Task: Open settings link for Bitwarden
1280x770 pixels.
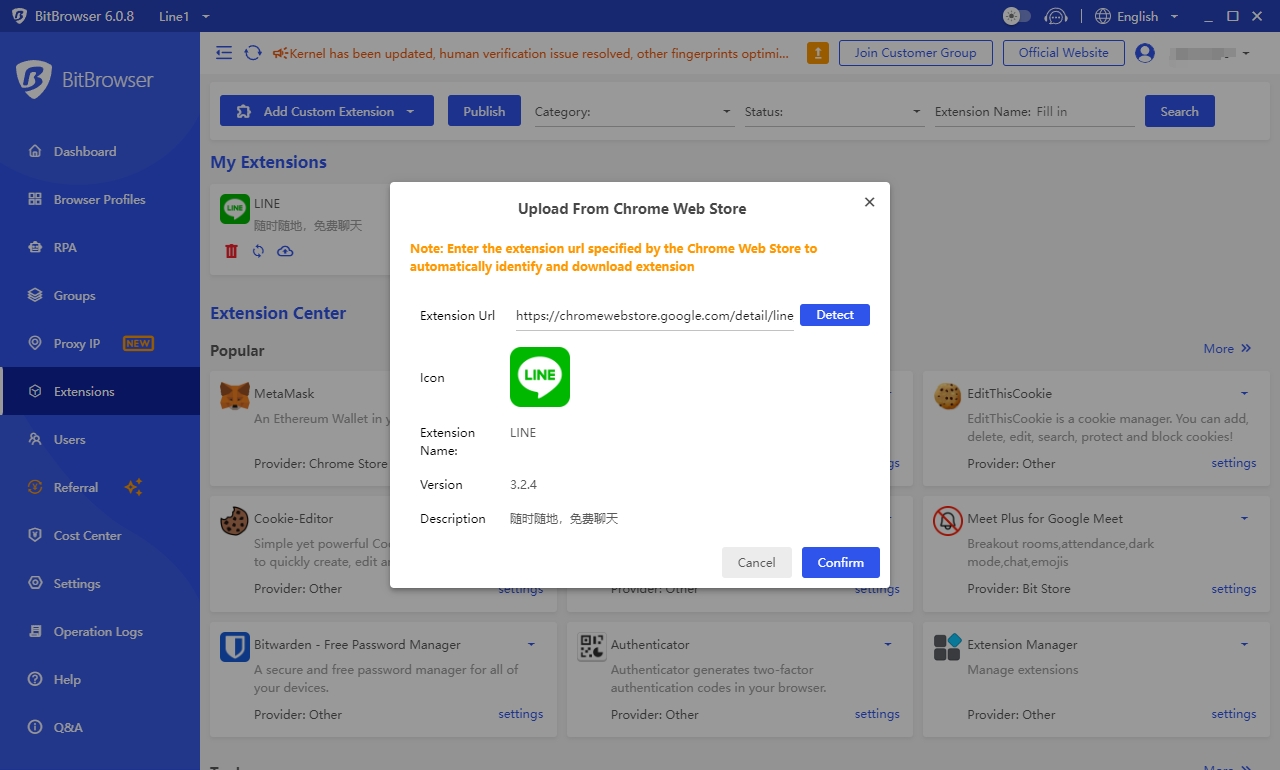Action: (521, 714)
